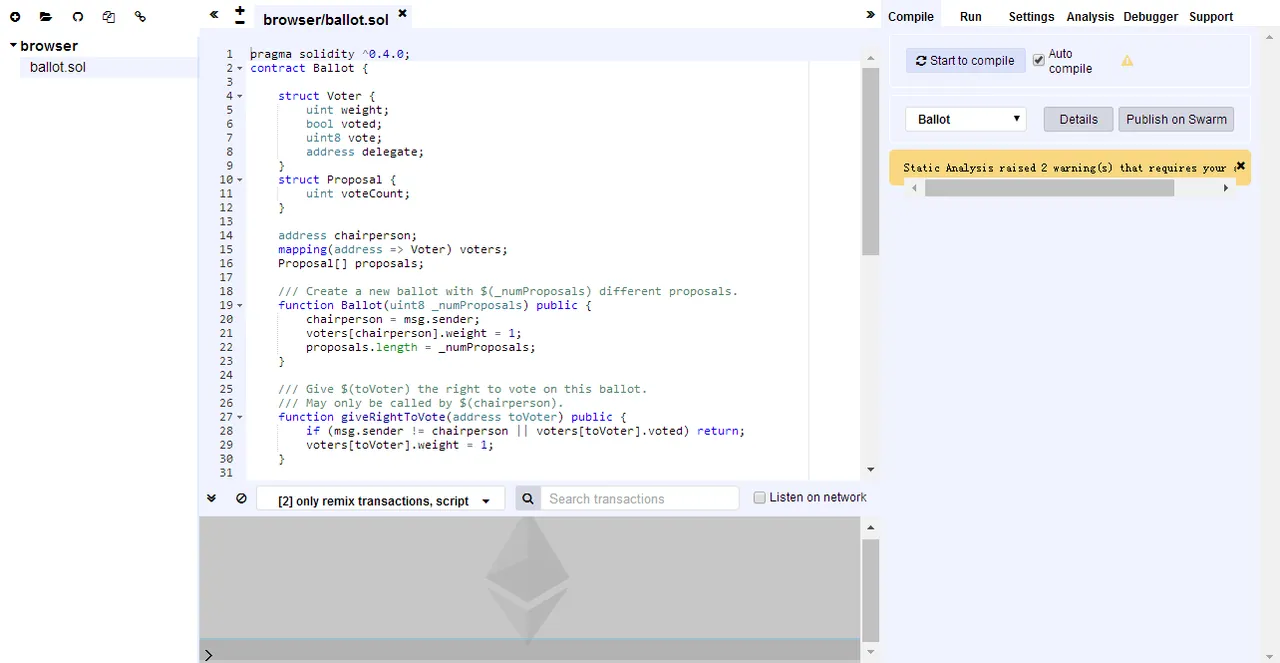Fold contract Ballot at line 2

coord(240,68)
